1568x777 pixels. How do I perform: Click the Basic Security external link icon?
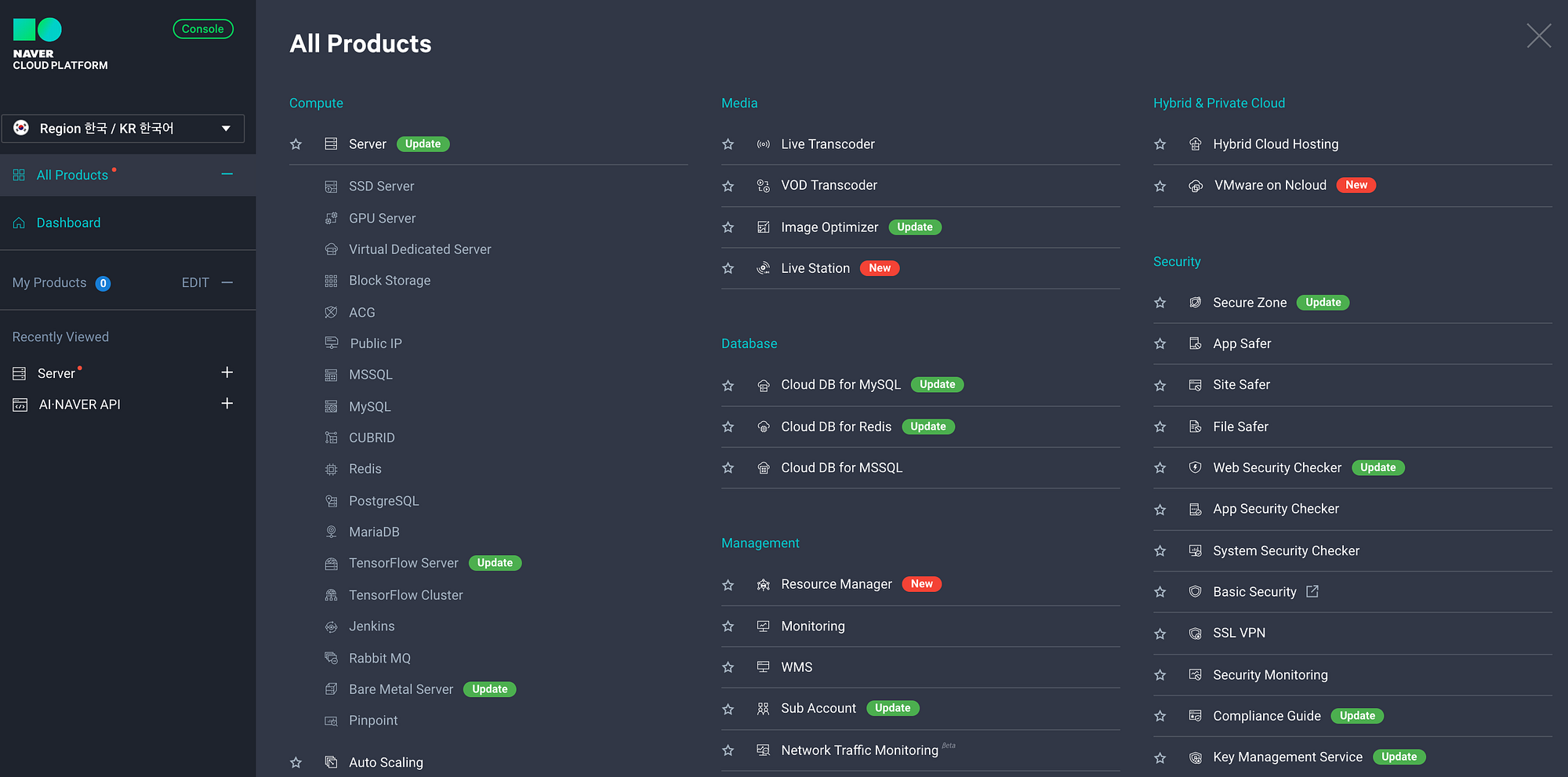click(1312, 591)
